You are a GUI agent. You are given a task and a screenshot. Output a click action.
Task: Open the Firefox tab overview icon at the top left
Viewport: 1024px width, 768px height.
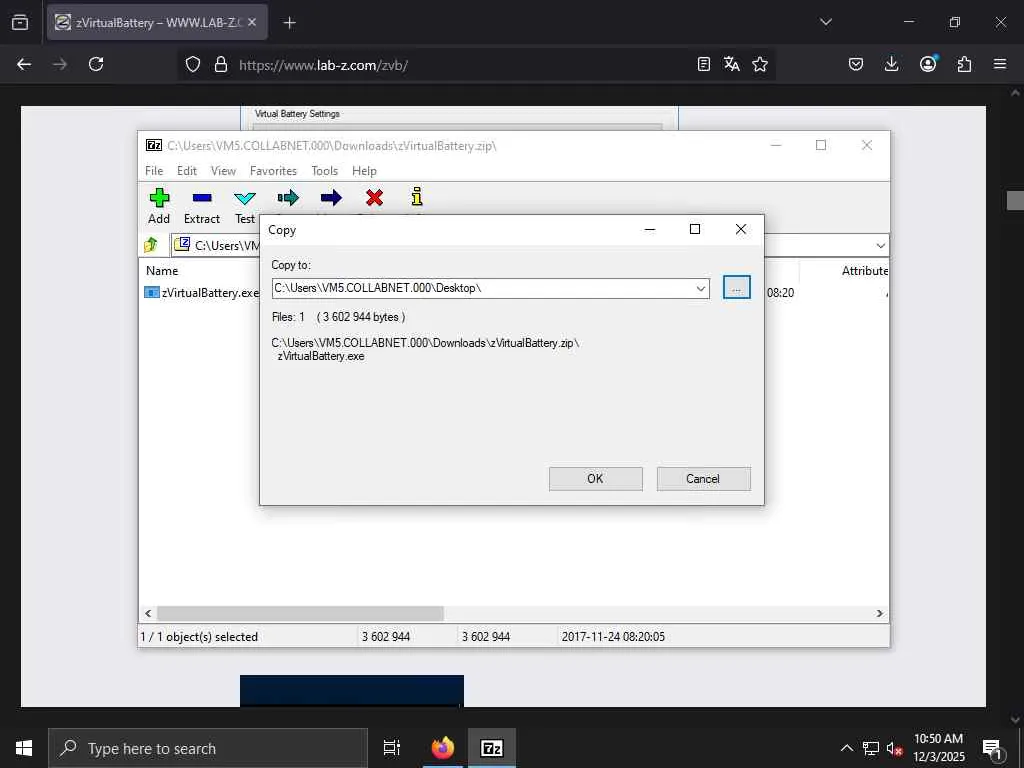20,22
